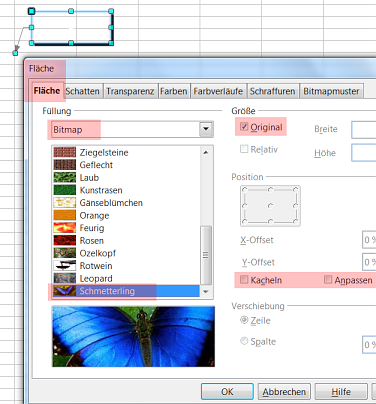Image resolution: width=376 pixels, height=404 pixels.
Task: Click the Verschiebung offset value field
Action: tap(369, 345)
